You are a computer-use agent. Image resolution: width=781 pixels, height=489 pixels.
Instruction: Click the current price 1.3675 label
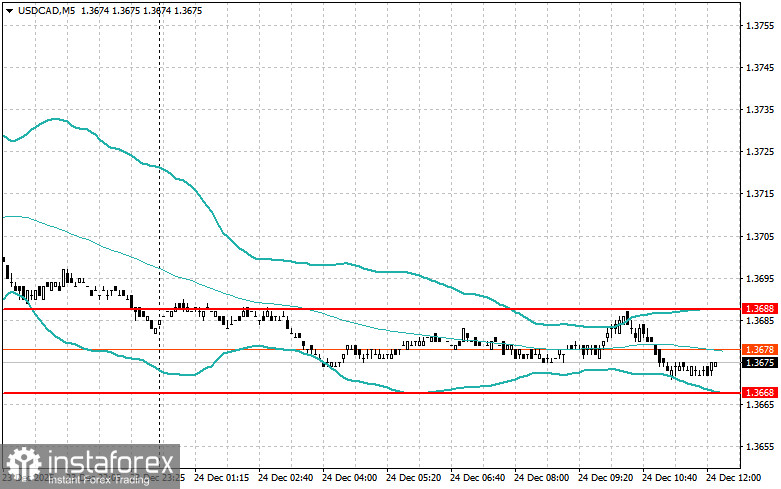pyautogui.click(x=760, y=363)
